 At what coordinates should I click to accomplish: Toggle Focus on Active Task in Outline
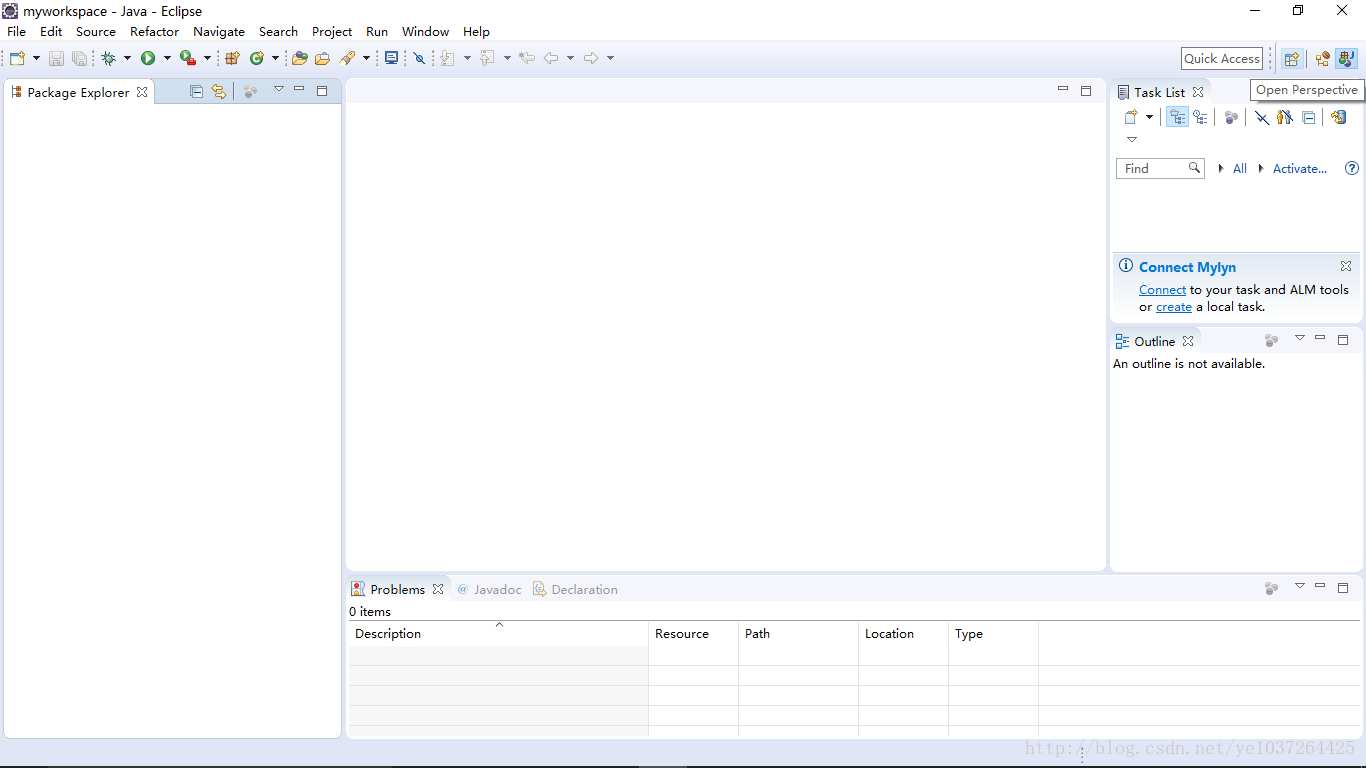[1271, 340]
